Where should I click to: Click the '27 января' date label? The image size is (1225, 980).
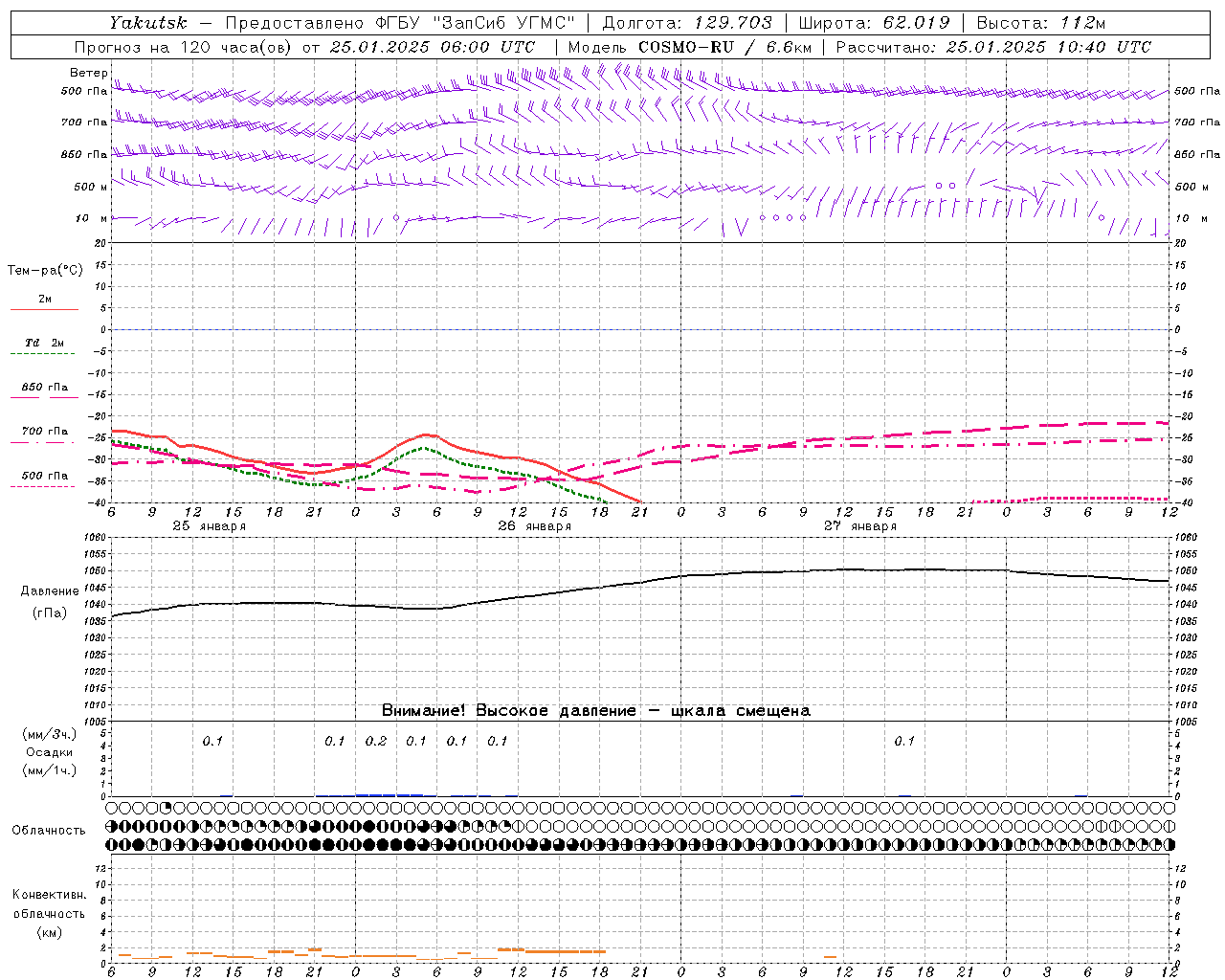(x=859, y=526)
